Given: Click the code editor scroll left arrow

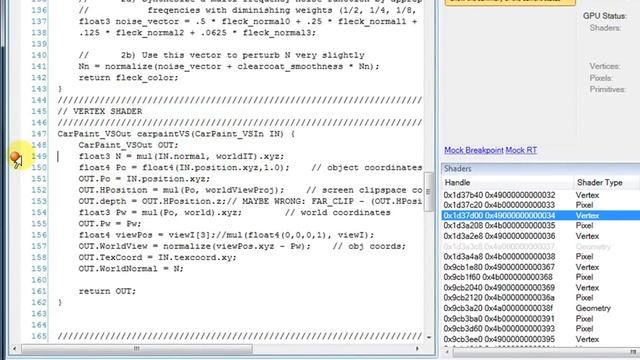Looking at the screenshot, I should coord(15,349).
